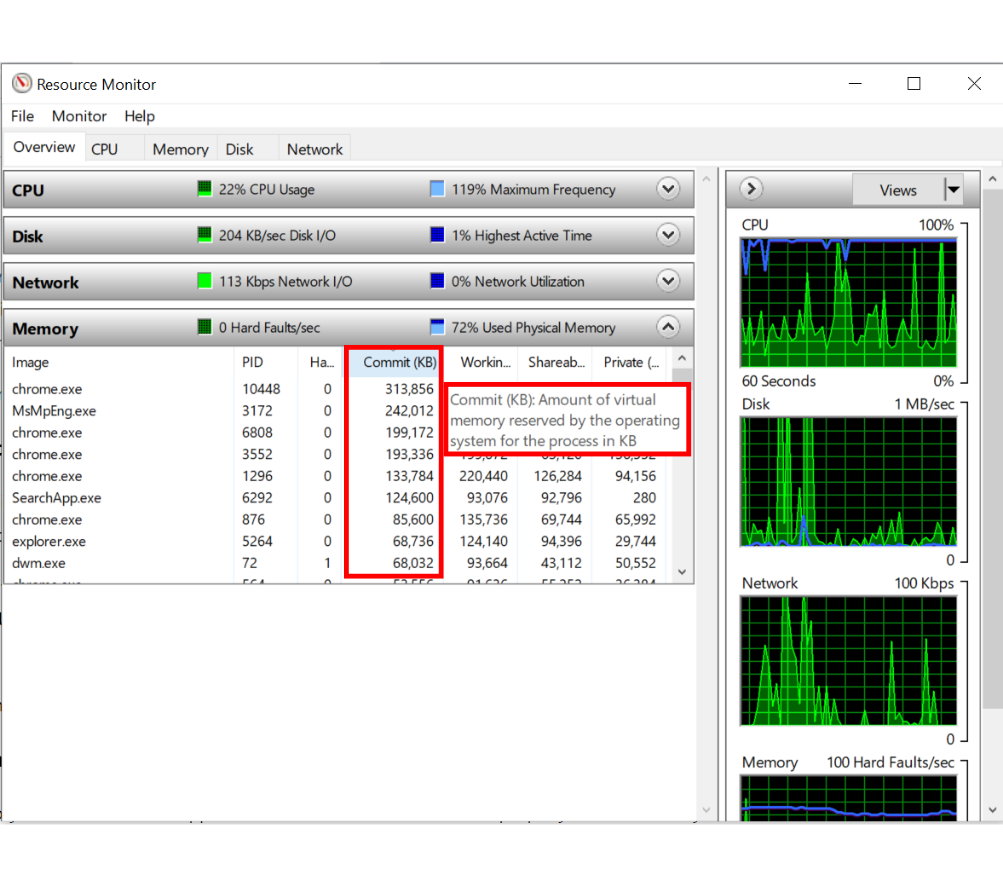Screen dimensions: 1003x886
Task: Click the blue Network Utilization indicator square
Action: [437, 281]
